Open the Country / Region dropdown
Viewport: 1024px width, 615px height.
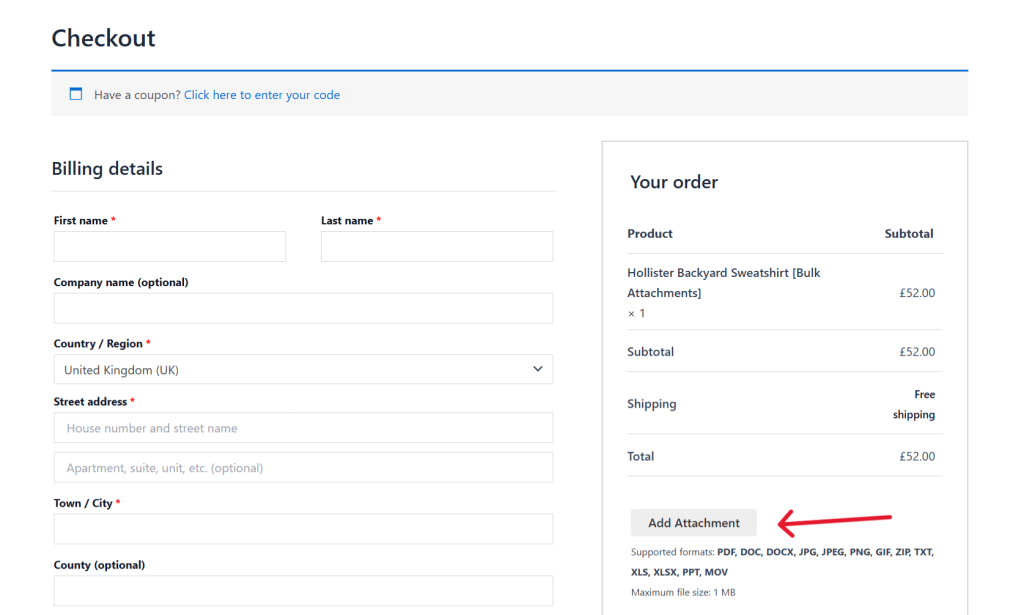[303, 369]
